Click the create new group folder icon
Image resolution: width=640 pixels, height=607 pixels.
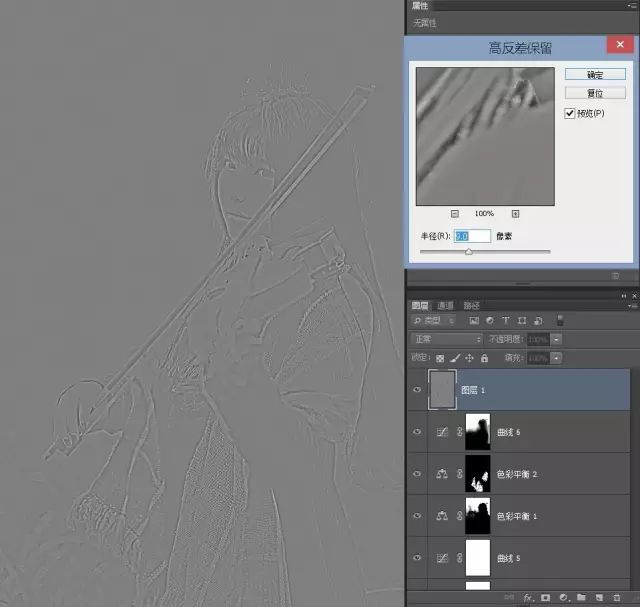(x=580, y=598)
